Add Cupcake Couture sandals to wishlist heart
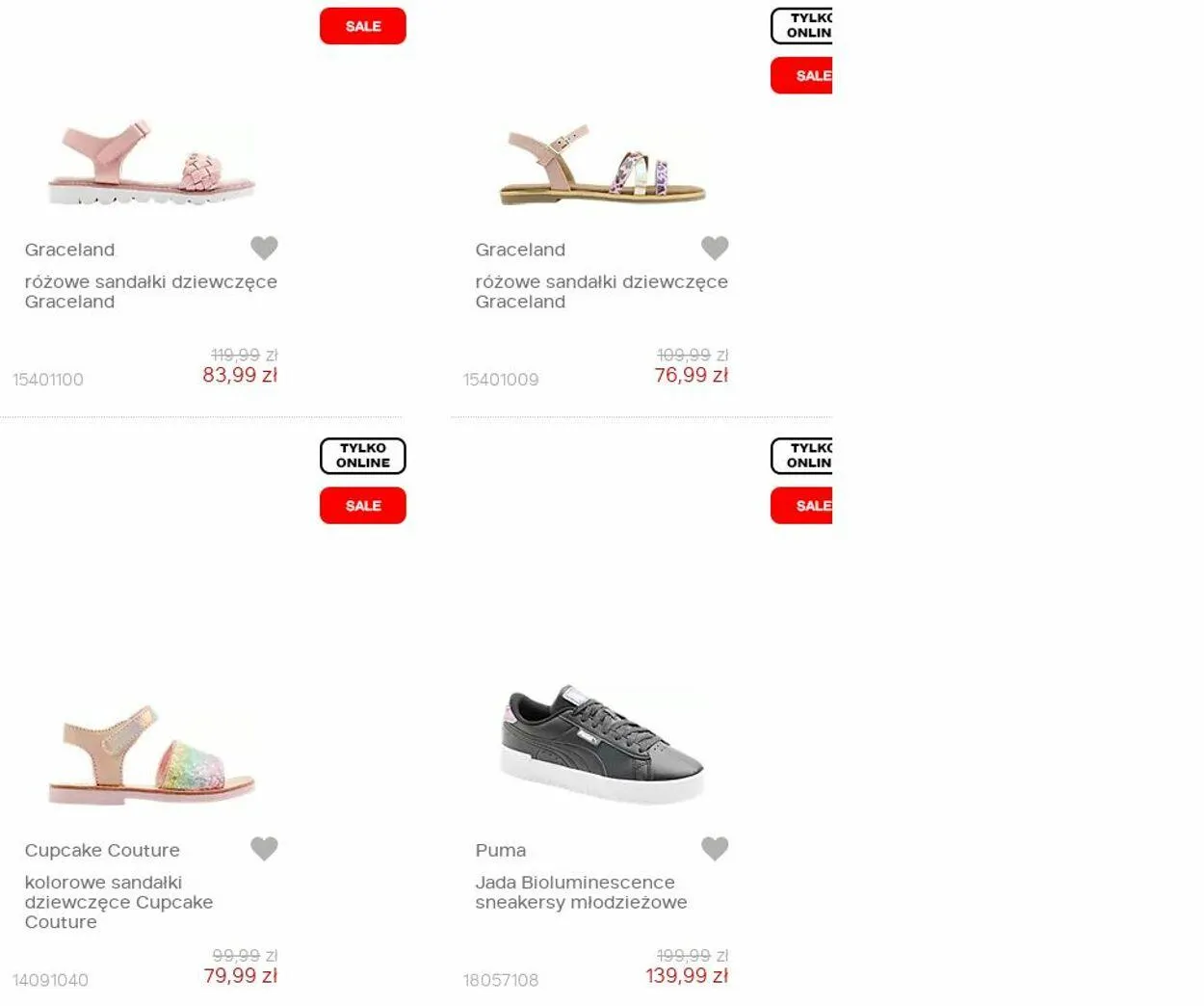Screen dimensions: 1204x1006 (264, 848)
